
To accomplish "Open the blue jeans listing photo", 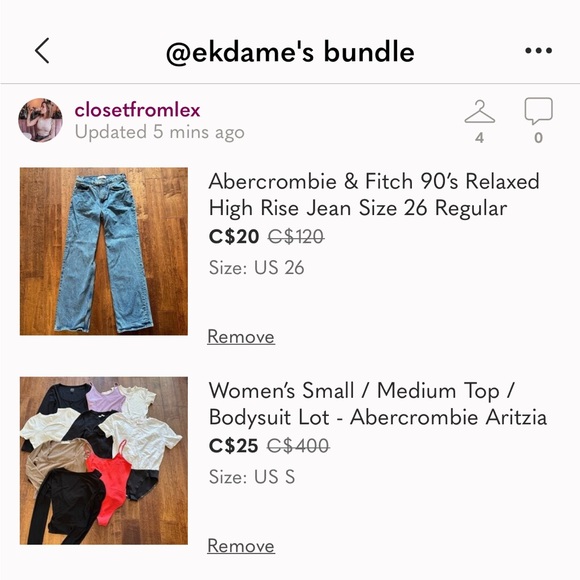I will pyautogui.click(x=104, y=251).
